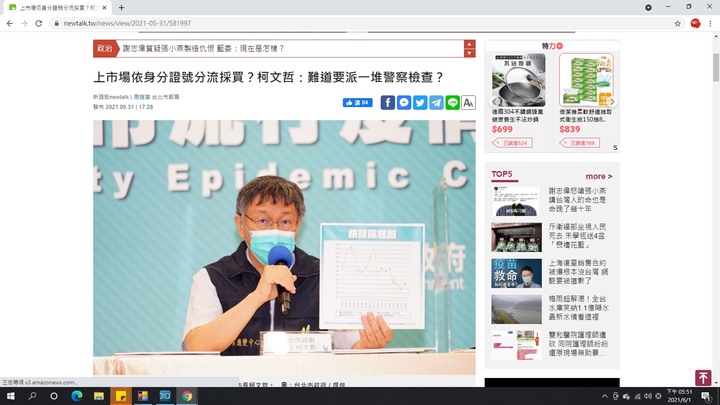Viewport: 720px width, 405px height.
Task: Share article via Telegram icon
Action: 436,102
